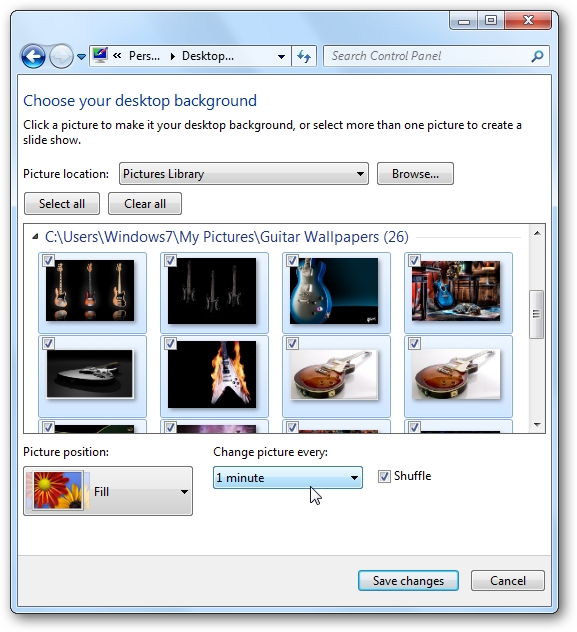Screen dimensions: 577x632
Task: Open the Change picture every 1 minute dropdown
Action: (288, 478)
